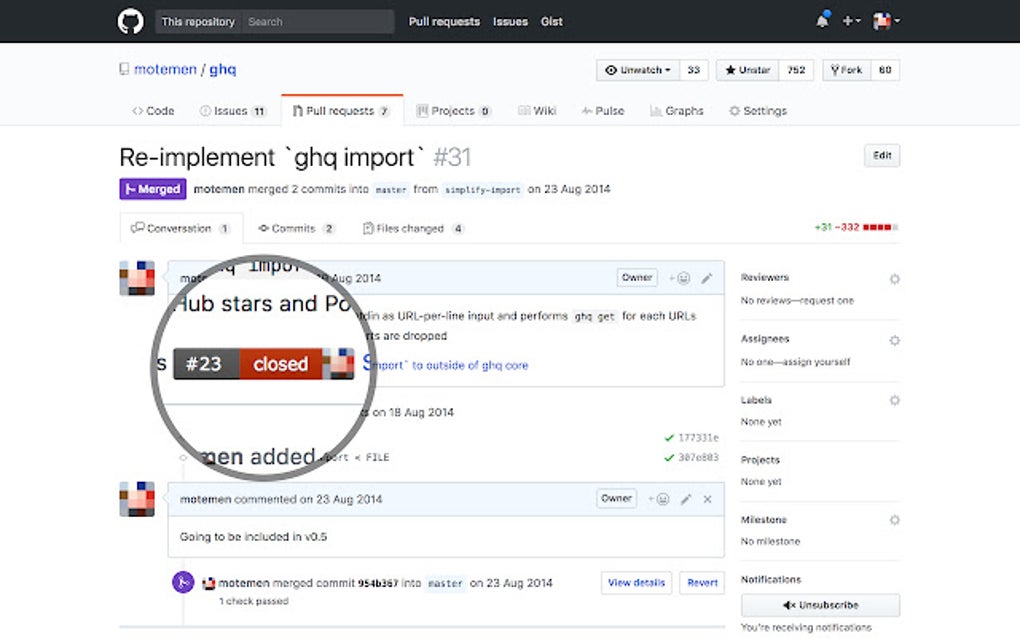Open the plus menu in the header
The width and height of the screenshot is (1020, 638).
pos(850,20)
